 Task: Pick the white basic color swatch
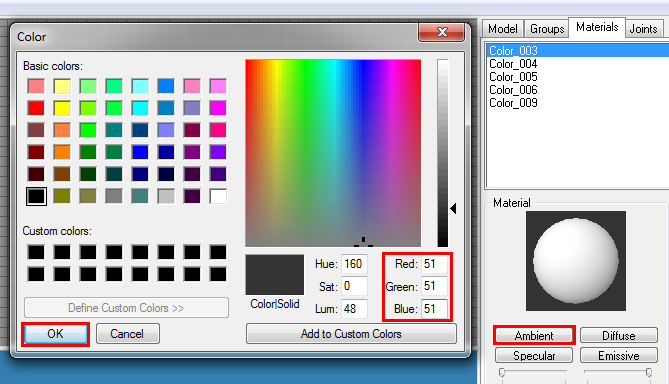click(218, 196)
